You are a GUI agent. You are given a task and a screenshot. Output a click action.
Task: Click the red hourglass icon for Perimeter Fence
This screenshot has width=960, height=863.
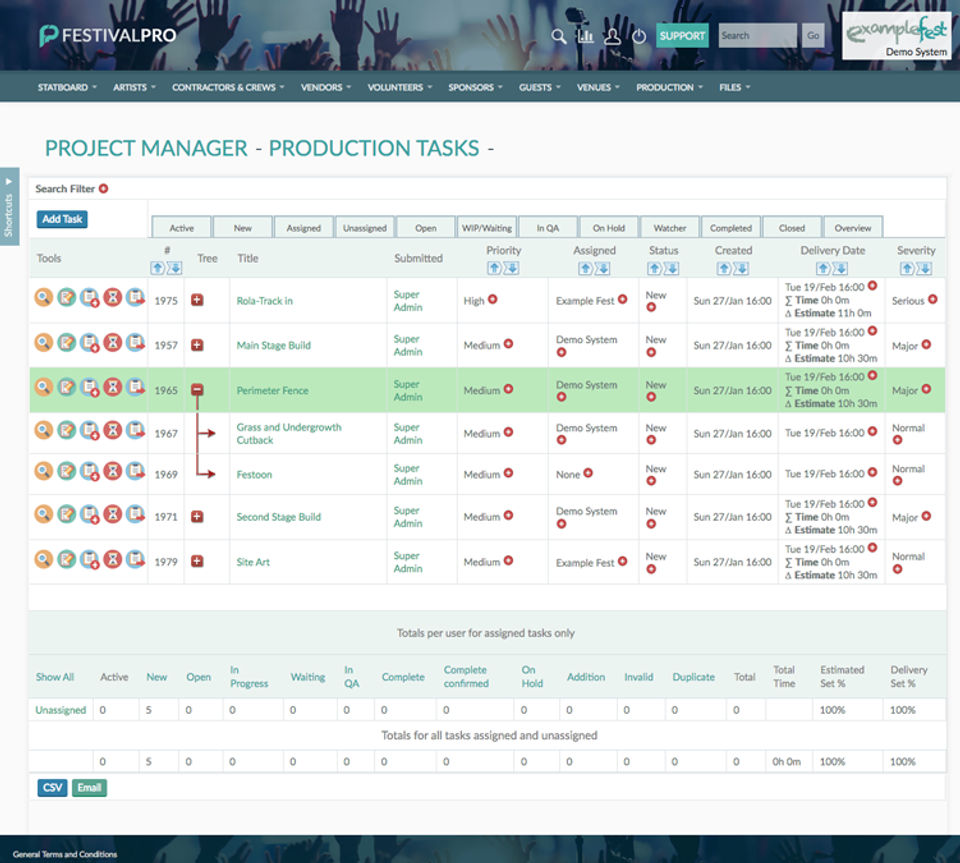112,387
